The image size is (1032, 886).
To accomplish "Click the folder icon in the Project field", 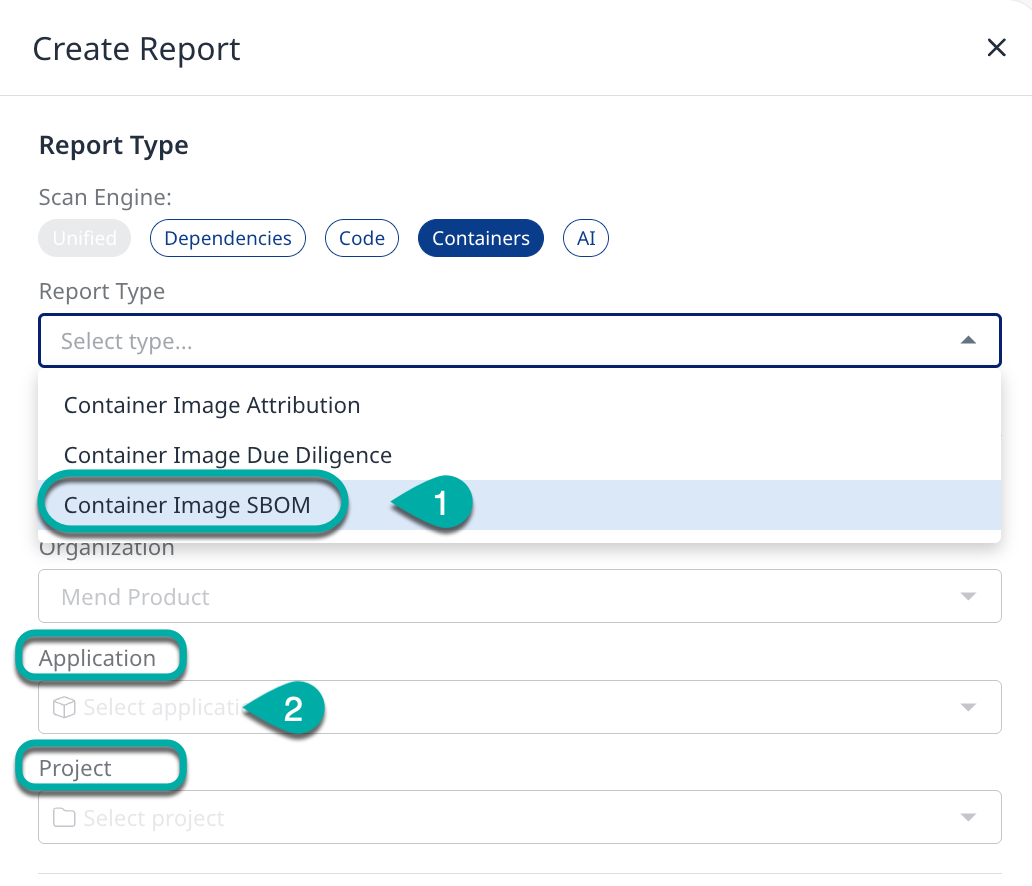I will [65, 818].
